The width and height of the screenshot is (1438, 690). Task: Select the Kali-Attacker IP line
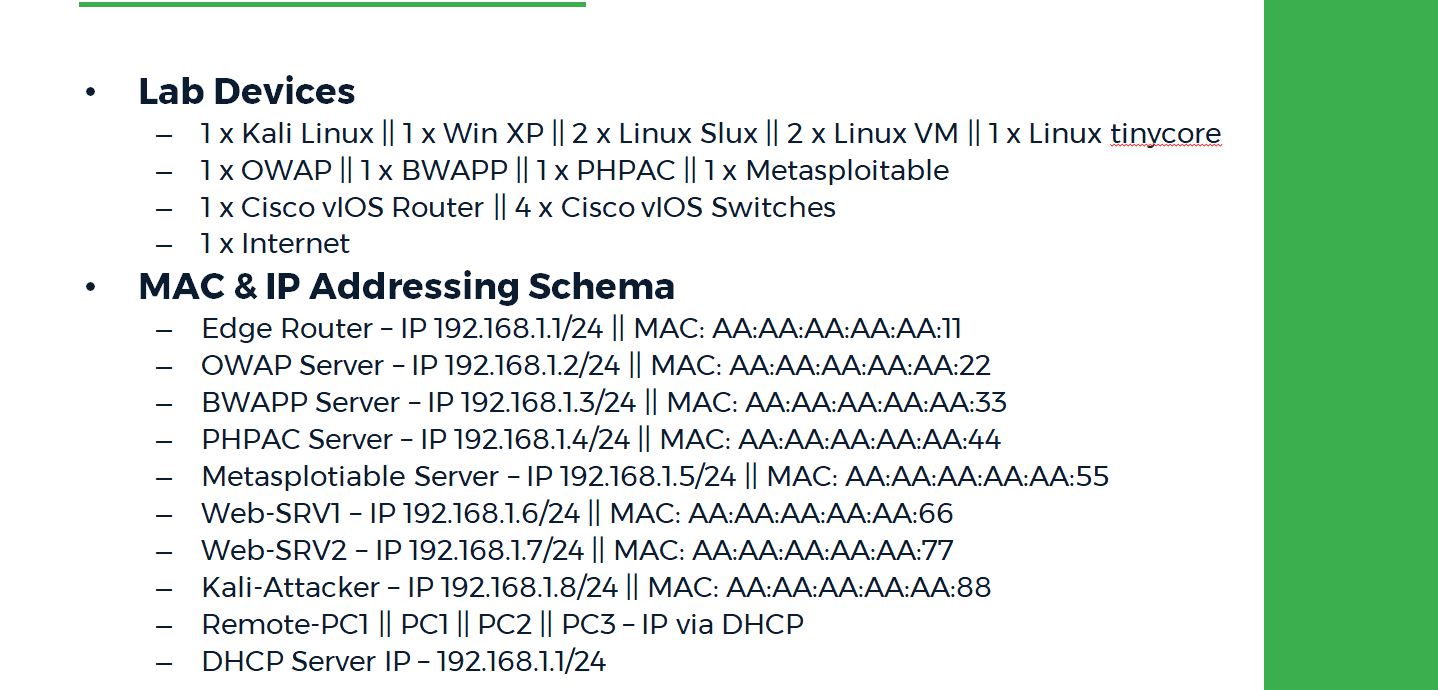(x=596, y=588)
